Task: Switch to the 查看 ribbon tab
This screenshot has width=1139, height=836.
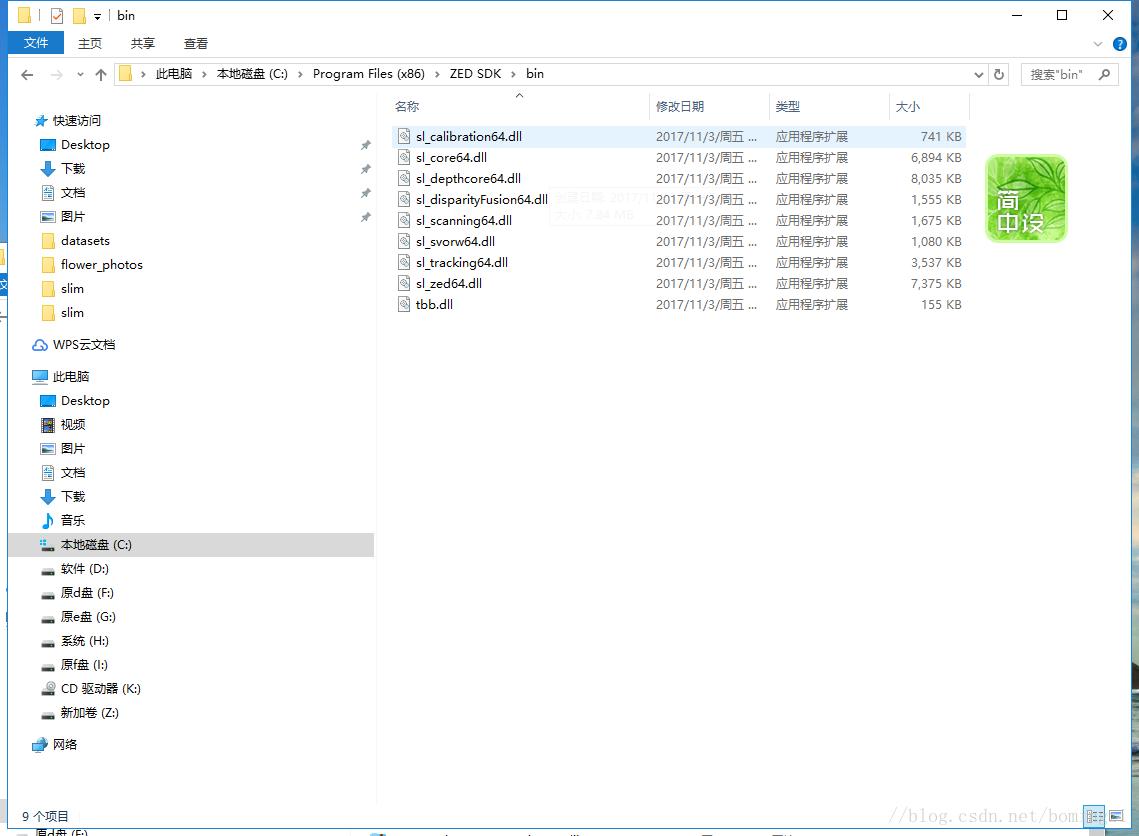Action: coord(195,44)
